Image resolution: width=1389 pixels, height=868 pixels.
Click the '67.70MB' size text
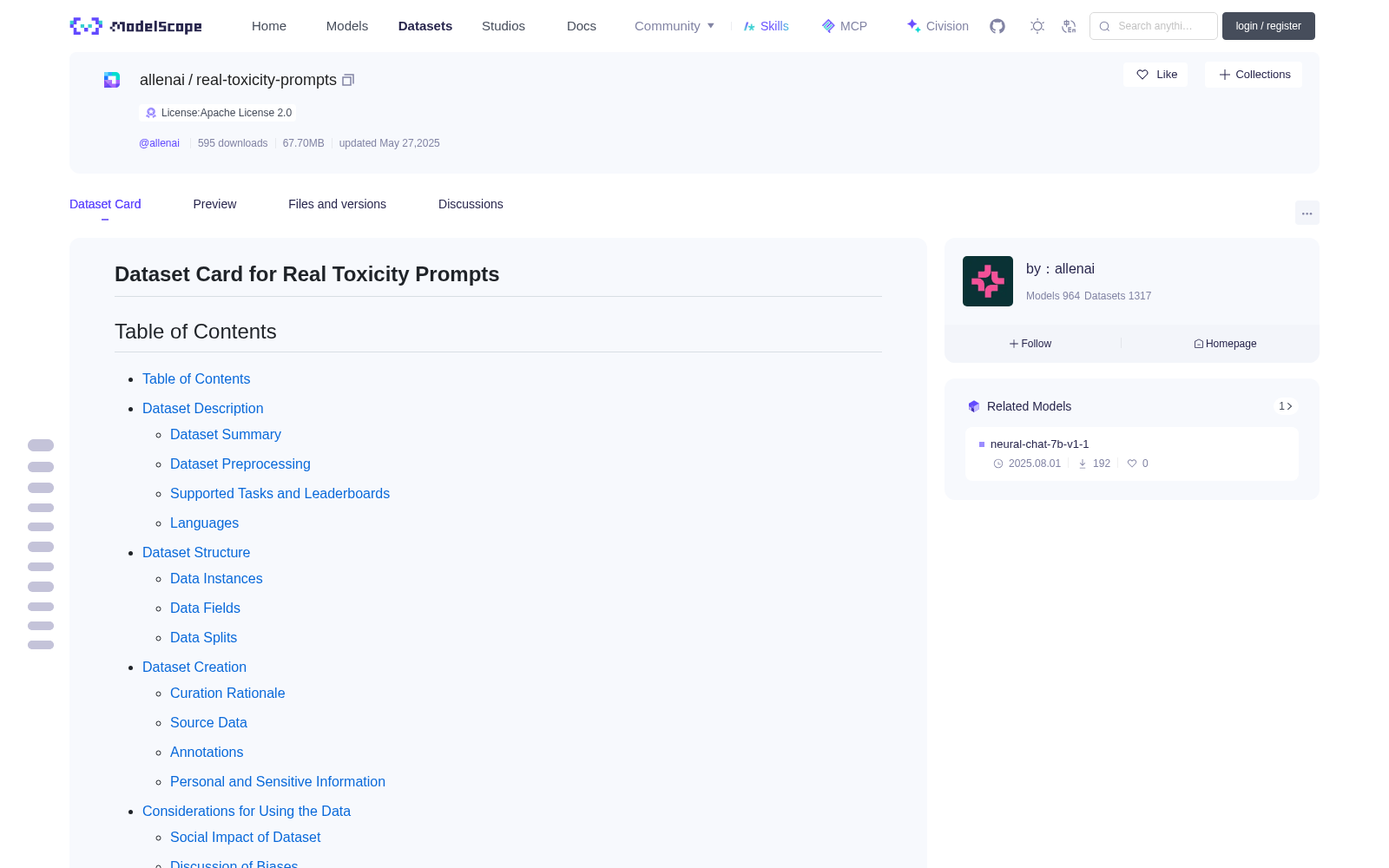pos(304,143)
